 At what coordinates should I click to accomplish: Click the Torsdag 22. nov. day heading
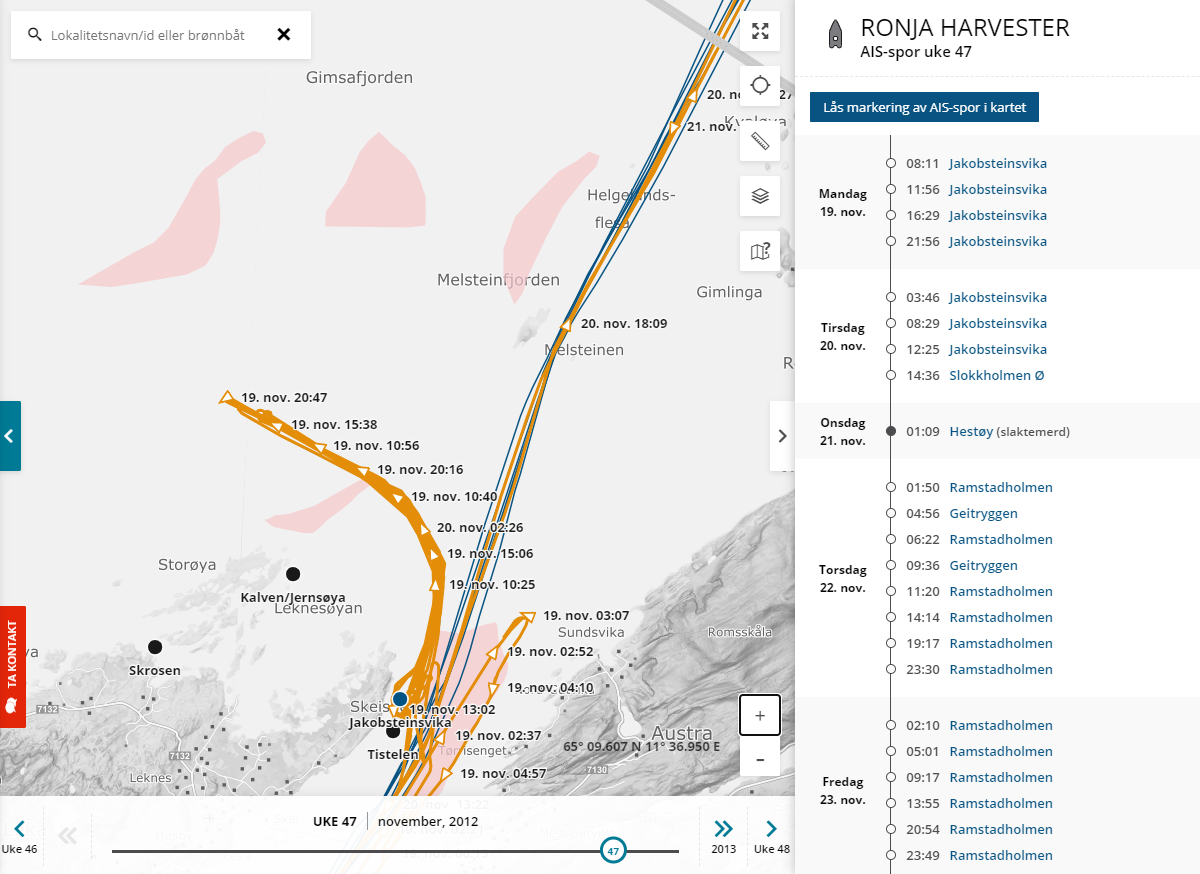[x=843, y=578]
